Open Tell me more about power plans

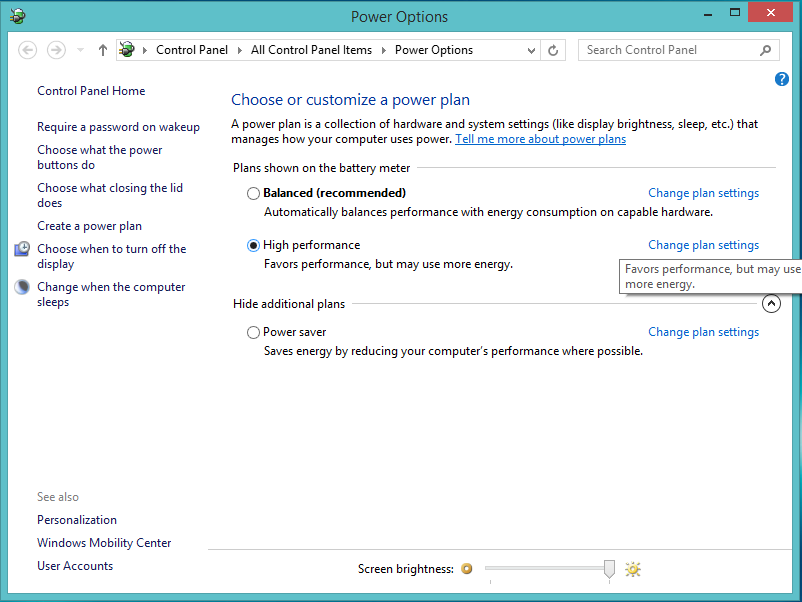coord(541,139)
